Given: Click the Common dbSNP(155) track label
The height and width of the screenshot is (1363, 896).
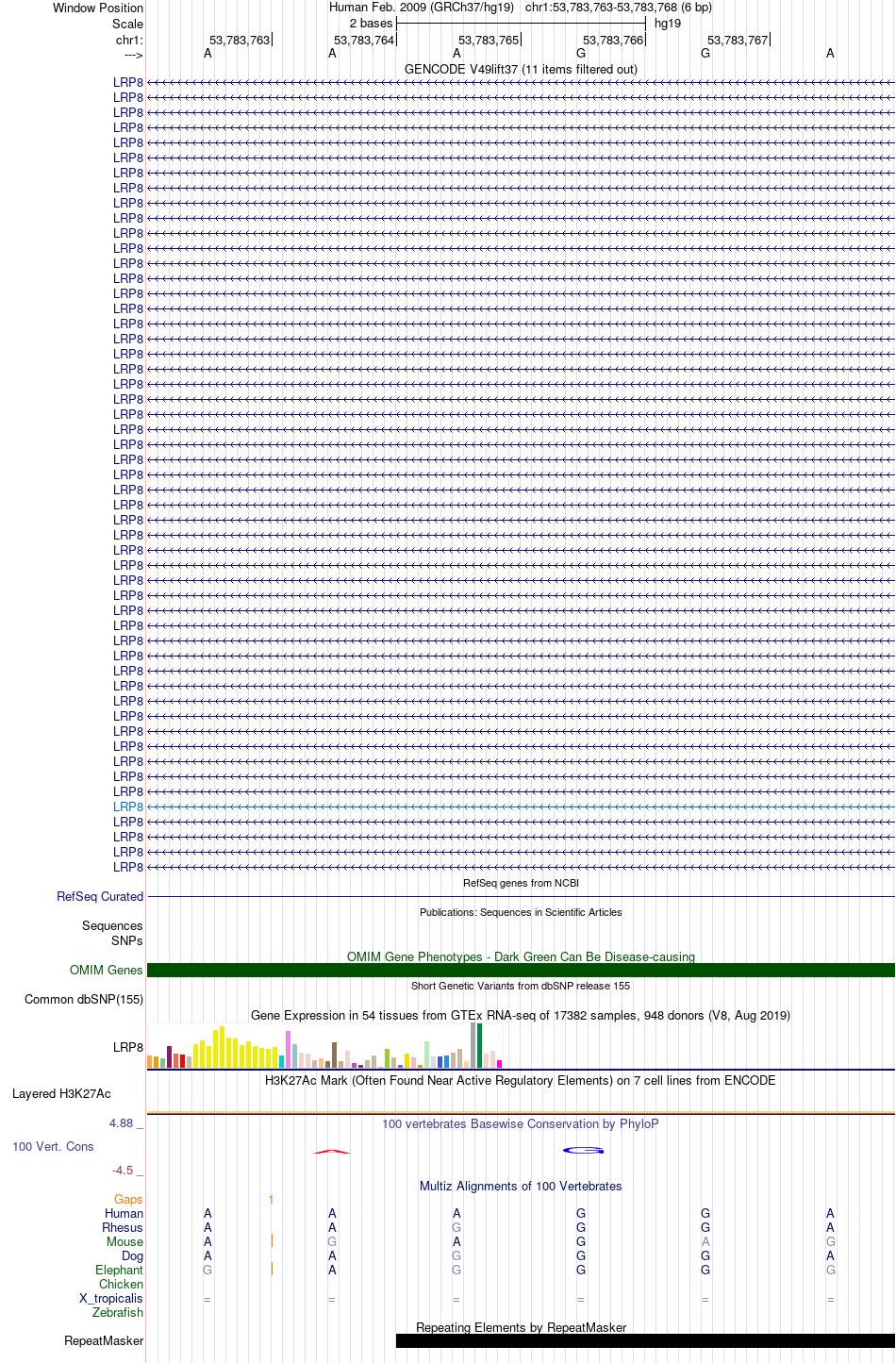Looking at the screenshot, I should [84, 1000].
